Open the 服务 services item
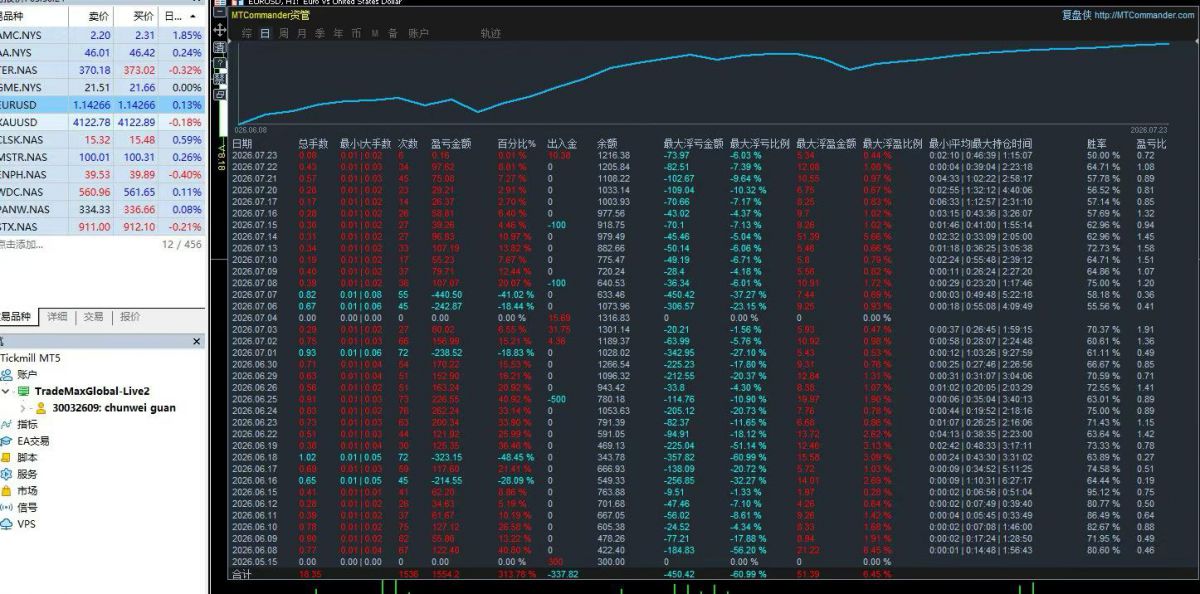This screenshot has height=594, width=1200. (x=20, y=474)
